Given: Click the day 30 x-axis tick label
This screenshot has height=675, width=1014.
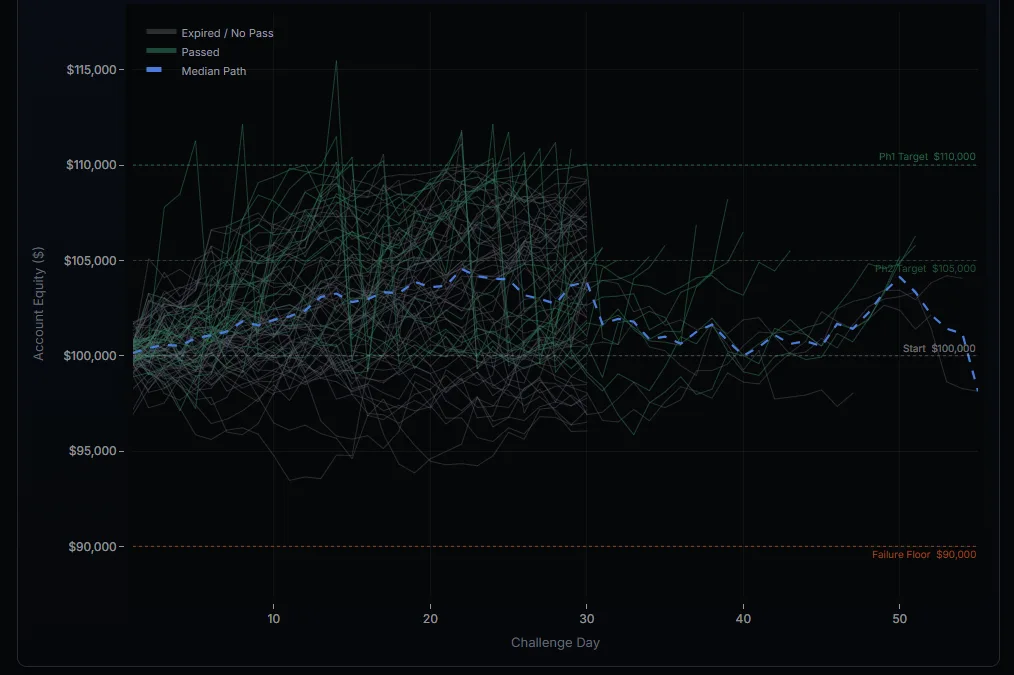Looking at the screenshot, I should tap(587, 619).
